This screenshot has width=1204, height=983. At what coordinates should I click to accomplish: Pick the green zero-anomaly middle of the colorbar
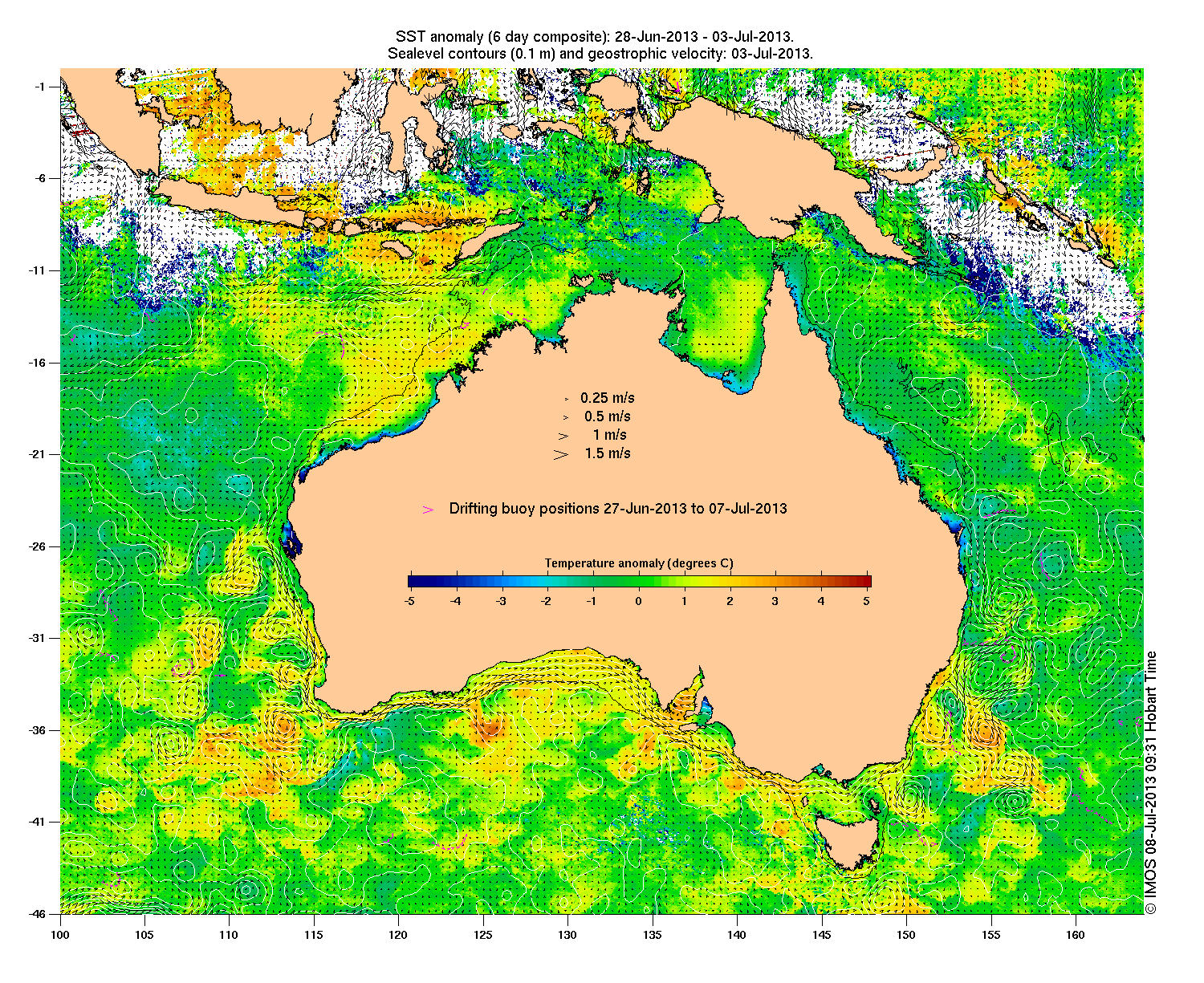(639, 581)
